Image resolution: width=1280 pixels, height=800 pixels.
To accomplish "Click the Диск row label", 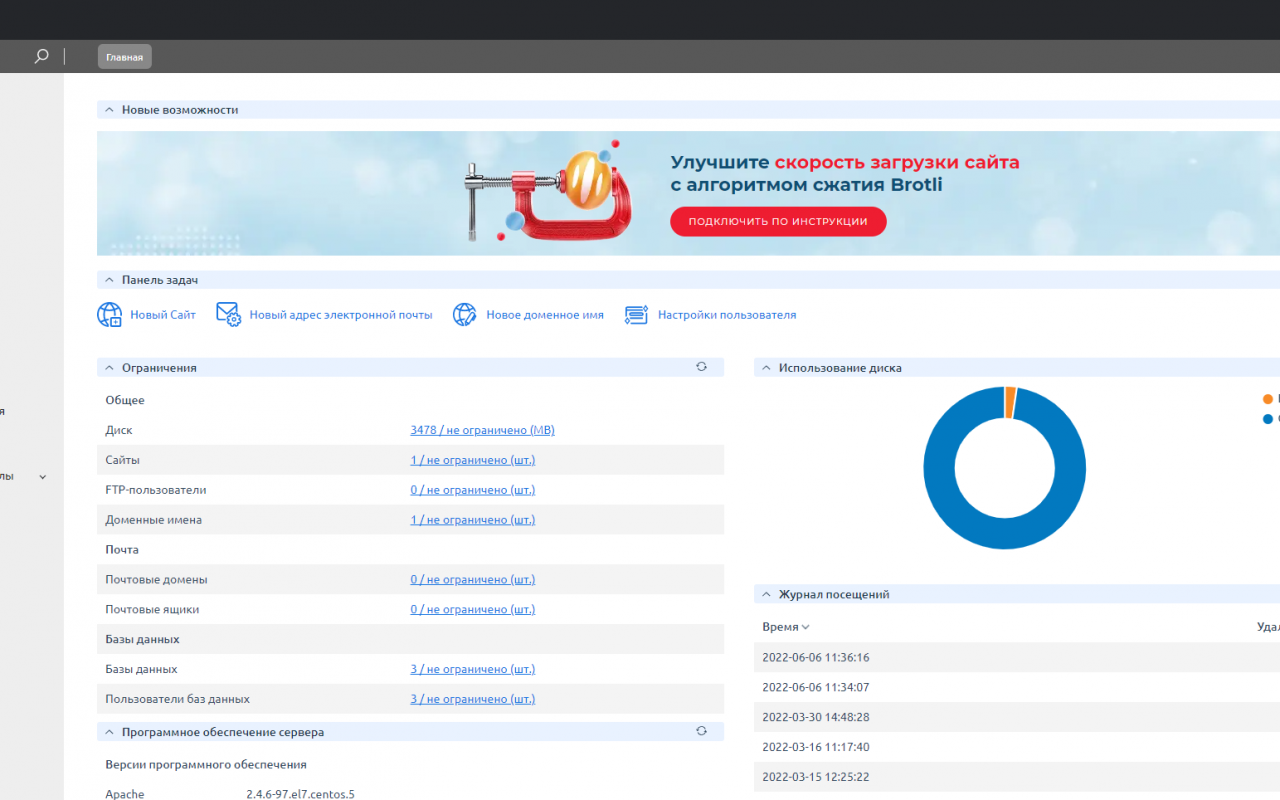I will 119,430.
